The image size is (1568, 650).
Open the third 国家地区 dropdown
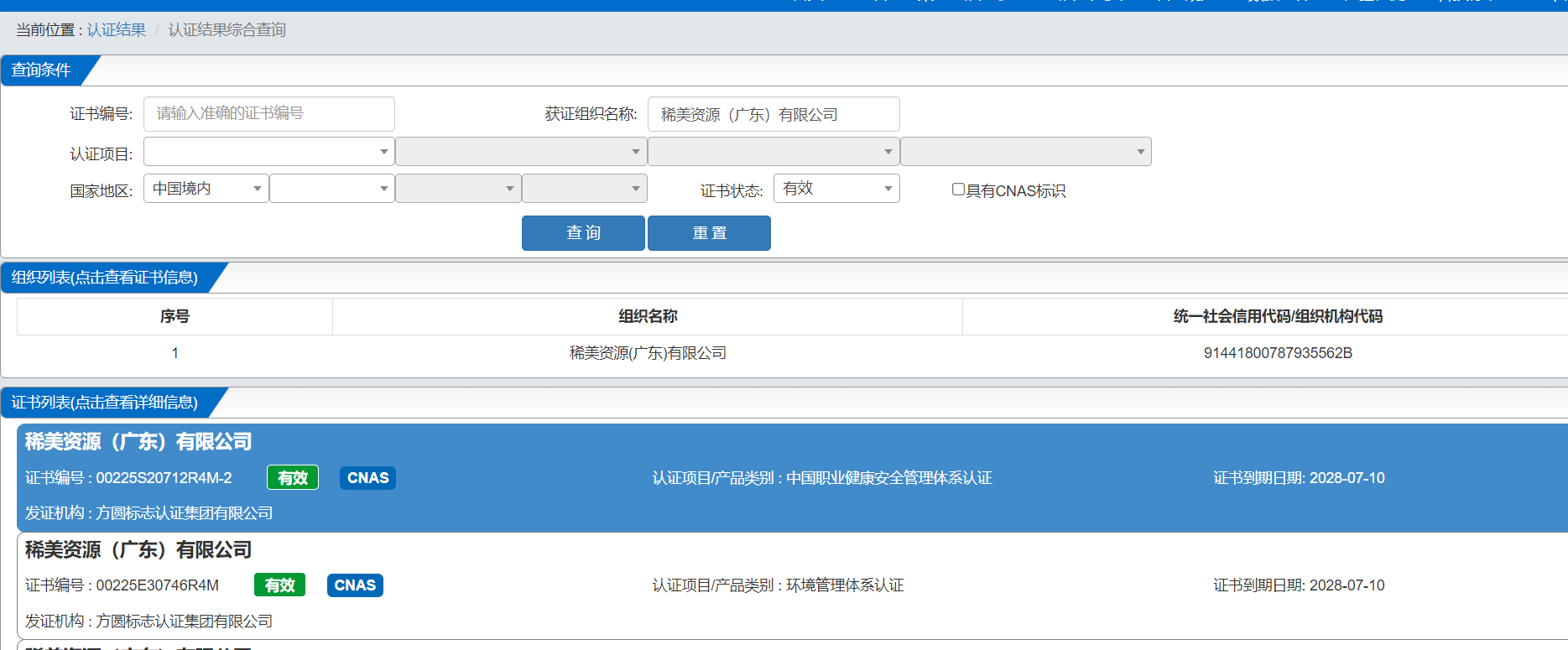[x=458, y=189]
